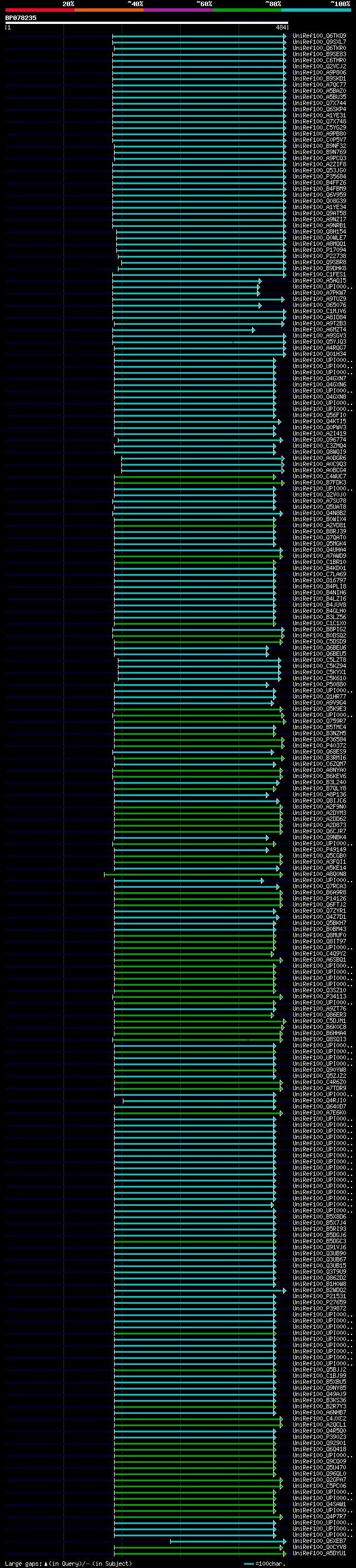Viewport: 356px width, 1568px height.
Task: Click the label UniRef100_O16797
Action: (319, 581)
